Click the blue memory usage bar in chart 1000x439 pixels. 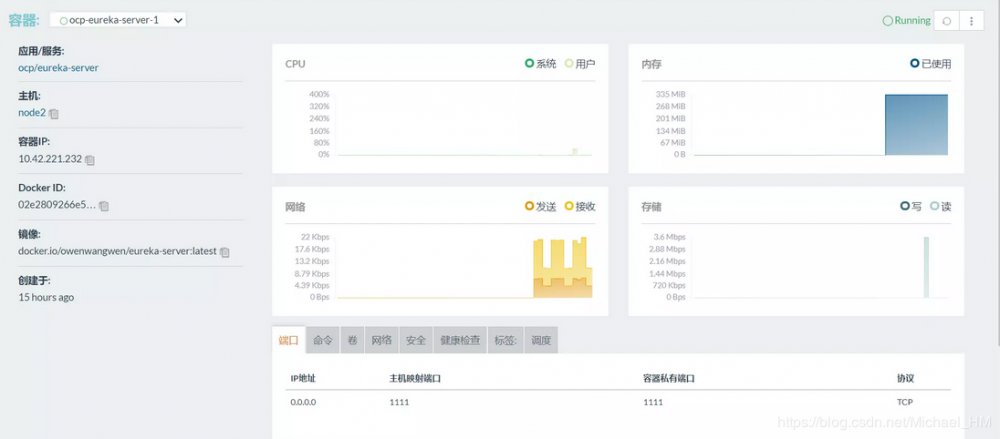[916, 125]
